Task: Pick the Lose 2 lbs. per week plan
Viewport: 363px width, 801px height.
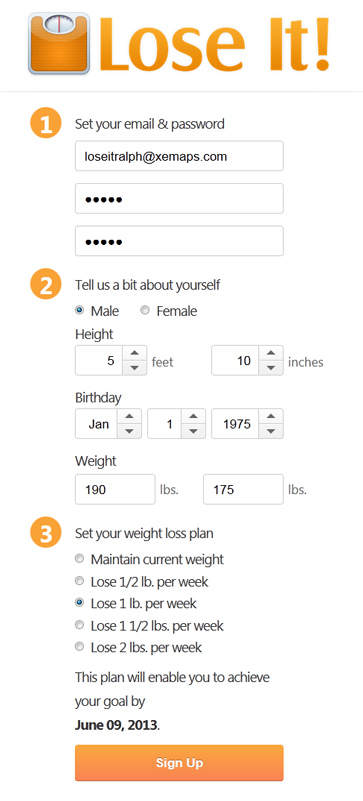Action: tap(79, 647)
